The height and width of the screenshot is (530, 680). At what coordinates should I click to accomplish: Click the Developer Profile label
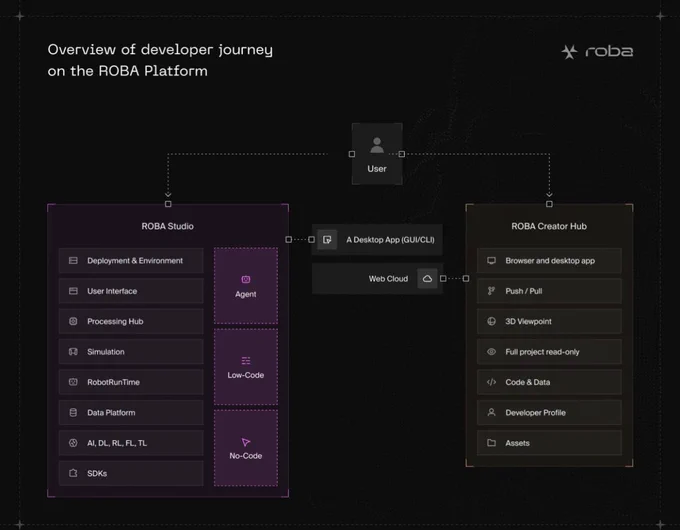535,412
